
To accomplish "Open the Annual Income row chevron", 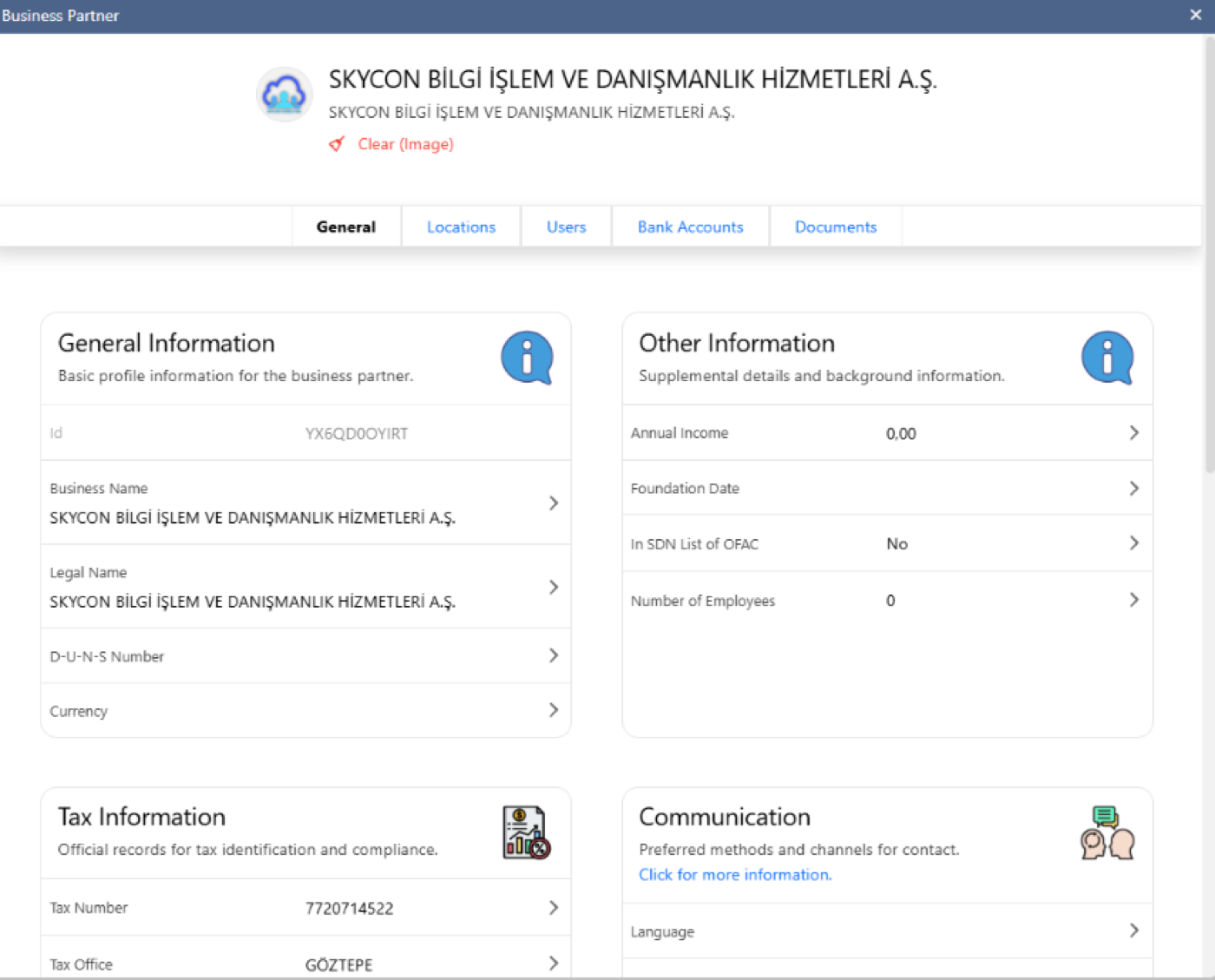I will coord(1133,432).
